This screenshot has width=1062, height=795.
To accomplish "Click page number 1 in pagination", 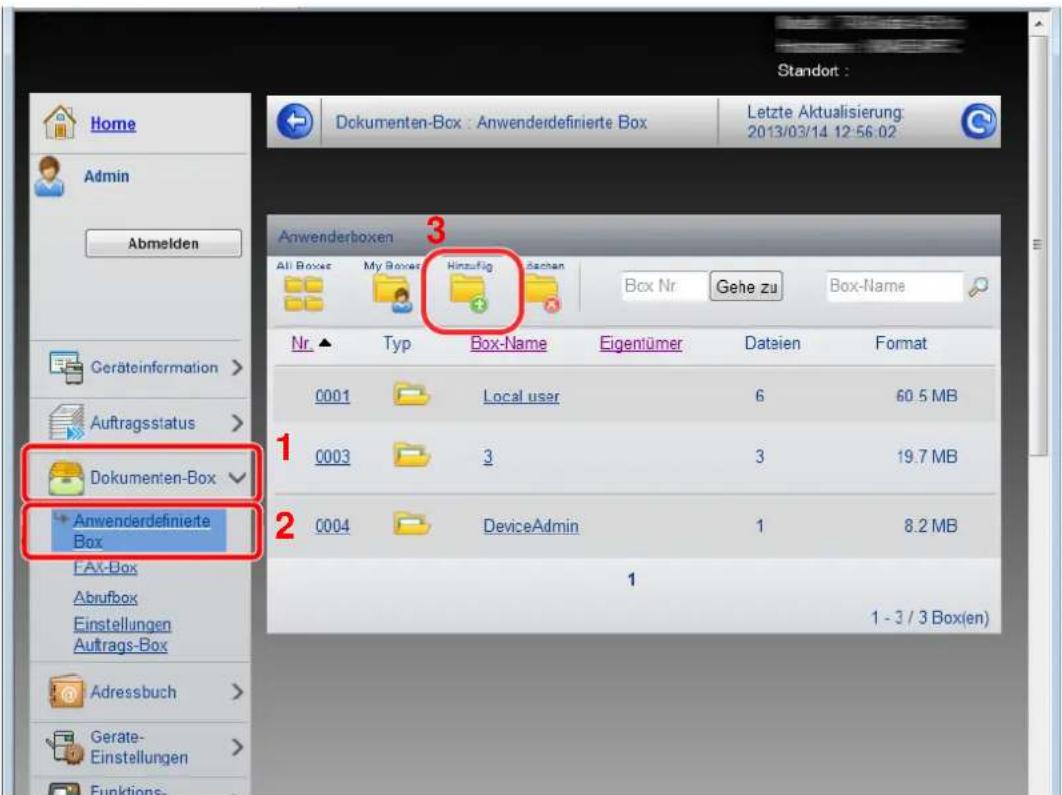I will pos(631,580).
